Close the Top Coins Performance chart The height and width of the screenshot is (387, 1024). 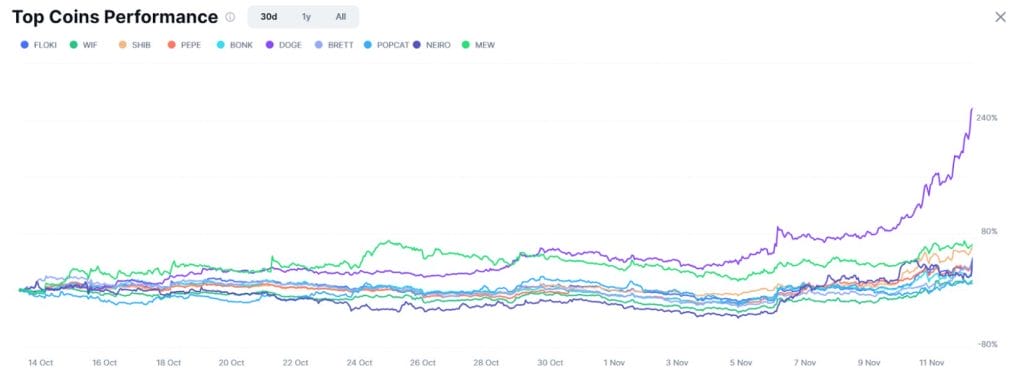1000,18
